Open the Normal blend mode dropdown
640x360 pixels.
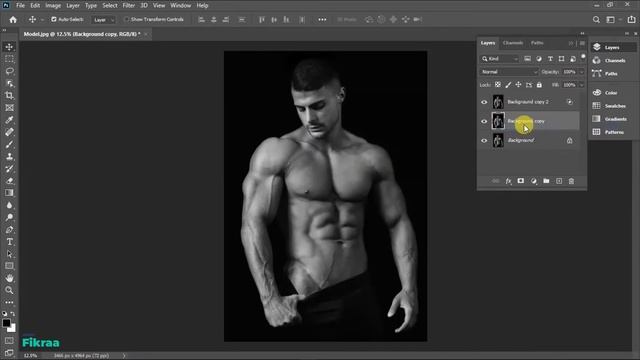point(509,72)
